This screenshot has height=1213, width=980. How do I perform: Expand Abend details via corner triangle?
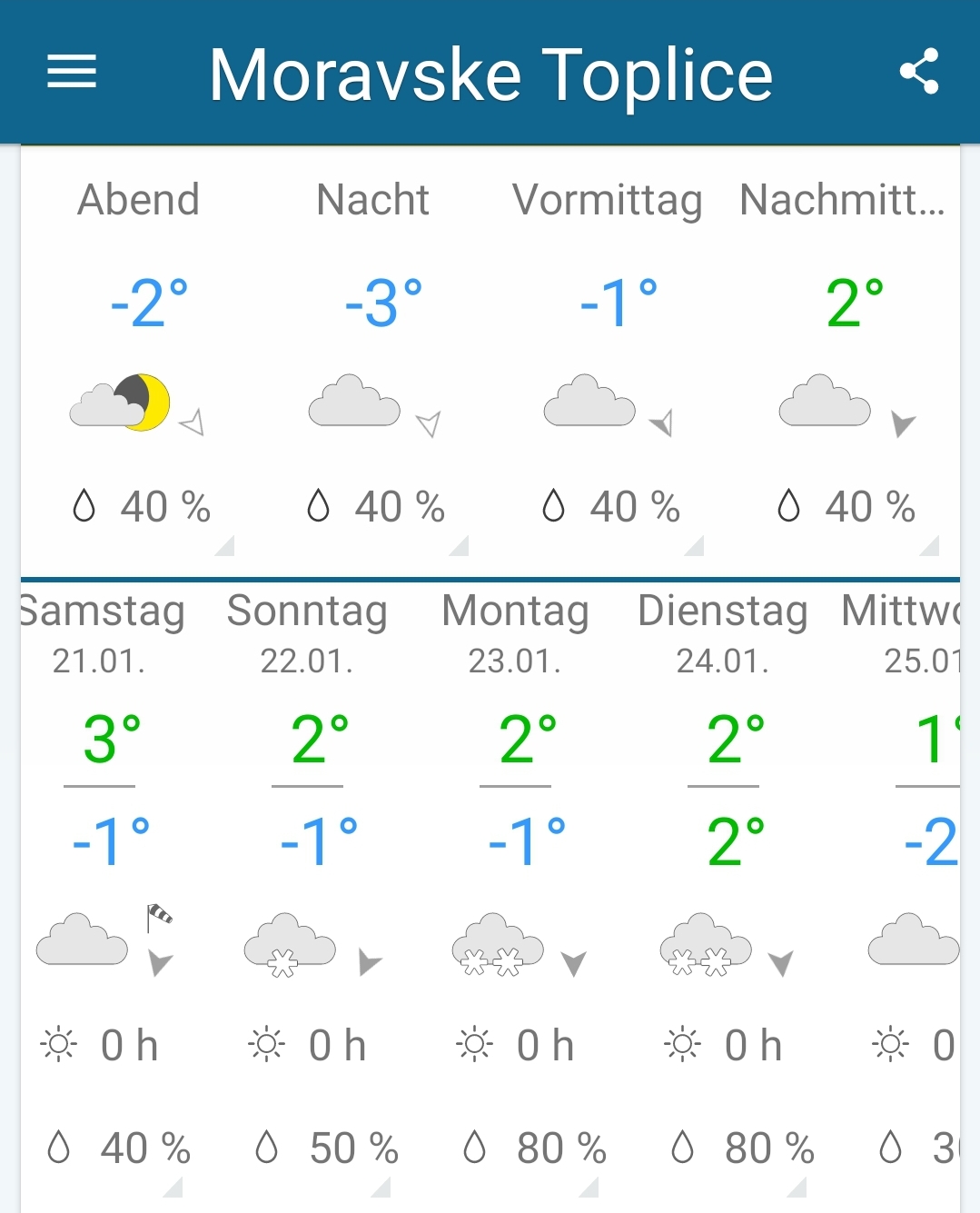223,545
